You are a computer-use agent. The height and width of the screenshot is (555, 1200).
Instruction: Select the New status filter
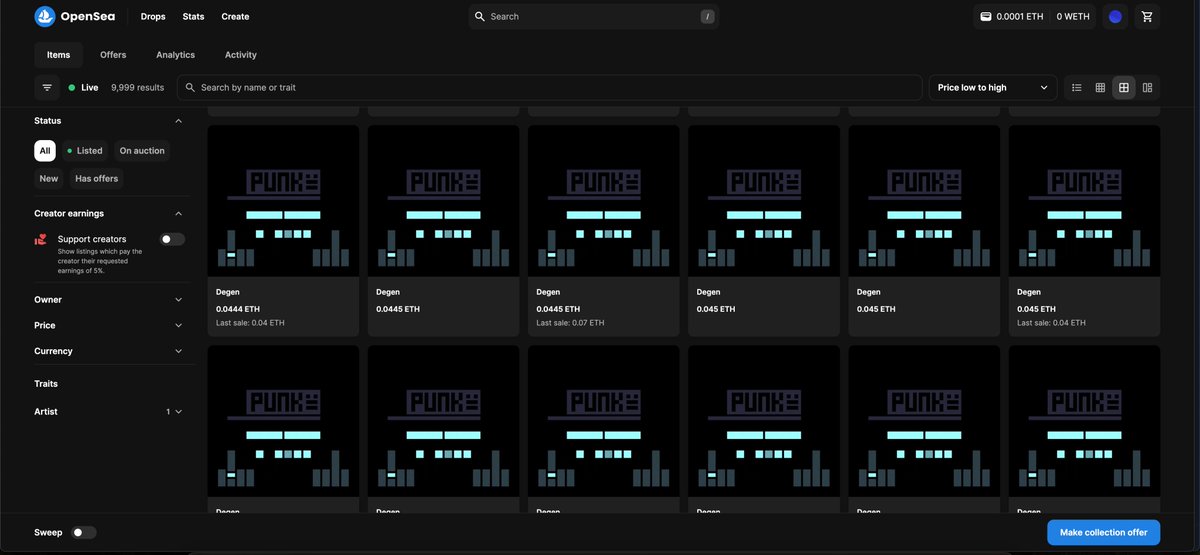click(49, 179)
